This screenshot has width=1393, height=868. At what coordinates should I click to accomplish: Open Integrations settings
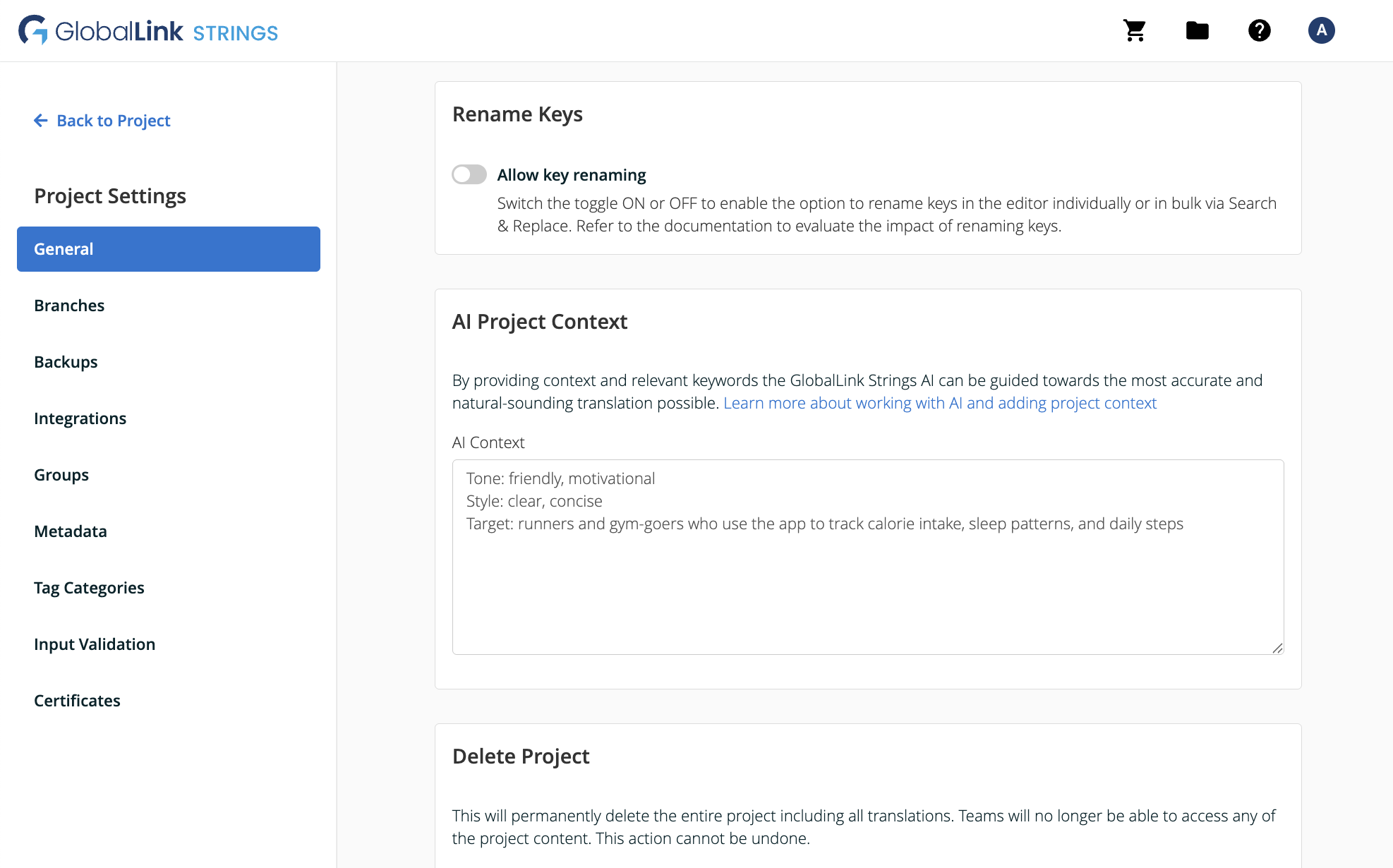tap(80, 418)
